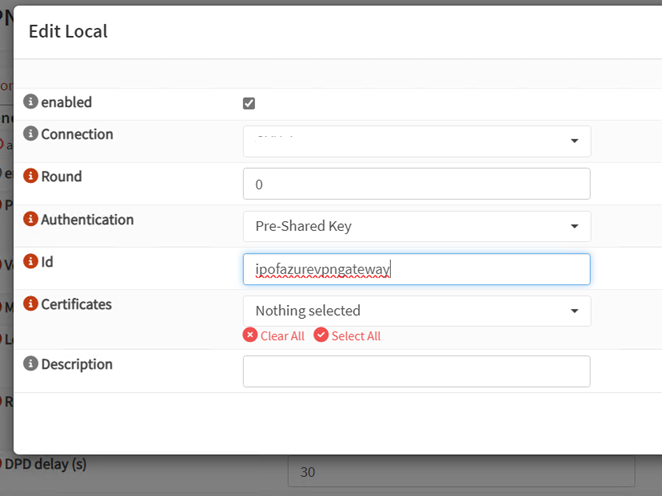Click the Clear All link
This screenshot has width=662, height=496.
coord(282,336)
